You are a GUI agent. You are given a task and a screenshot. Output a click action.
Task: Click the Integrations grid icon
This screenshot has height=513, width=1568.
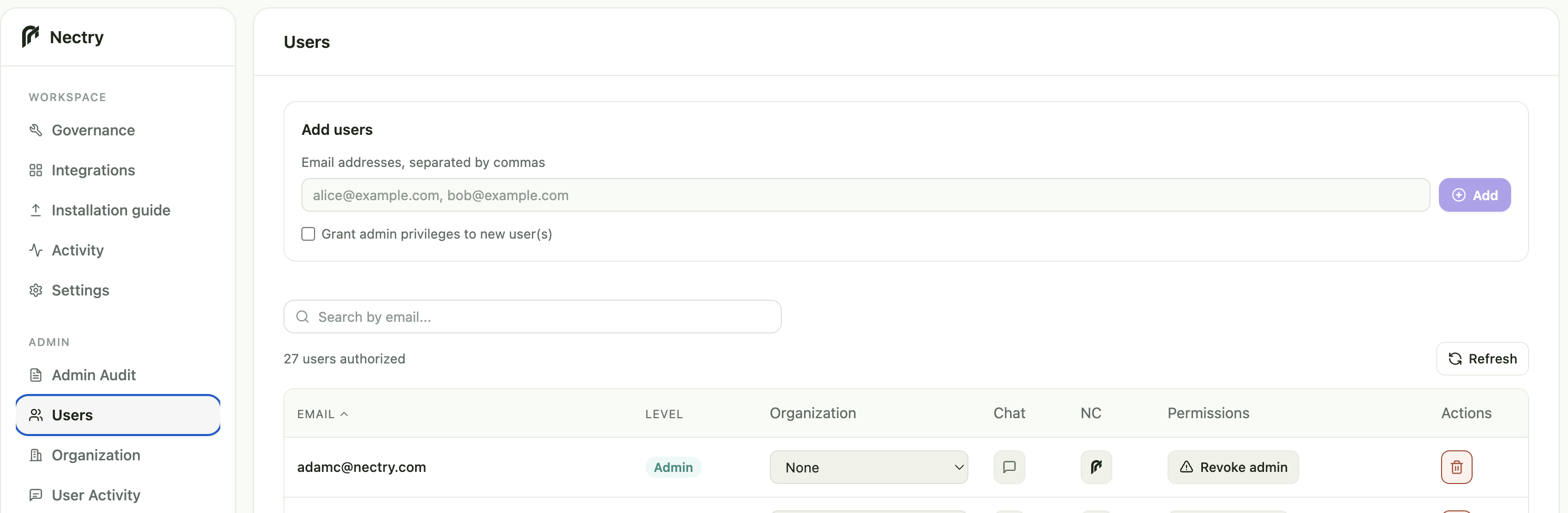point(36,171)
